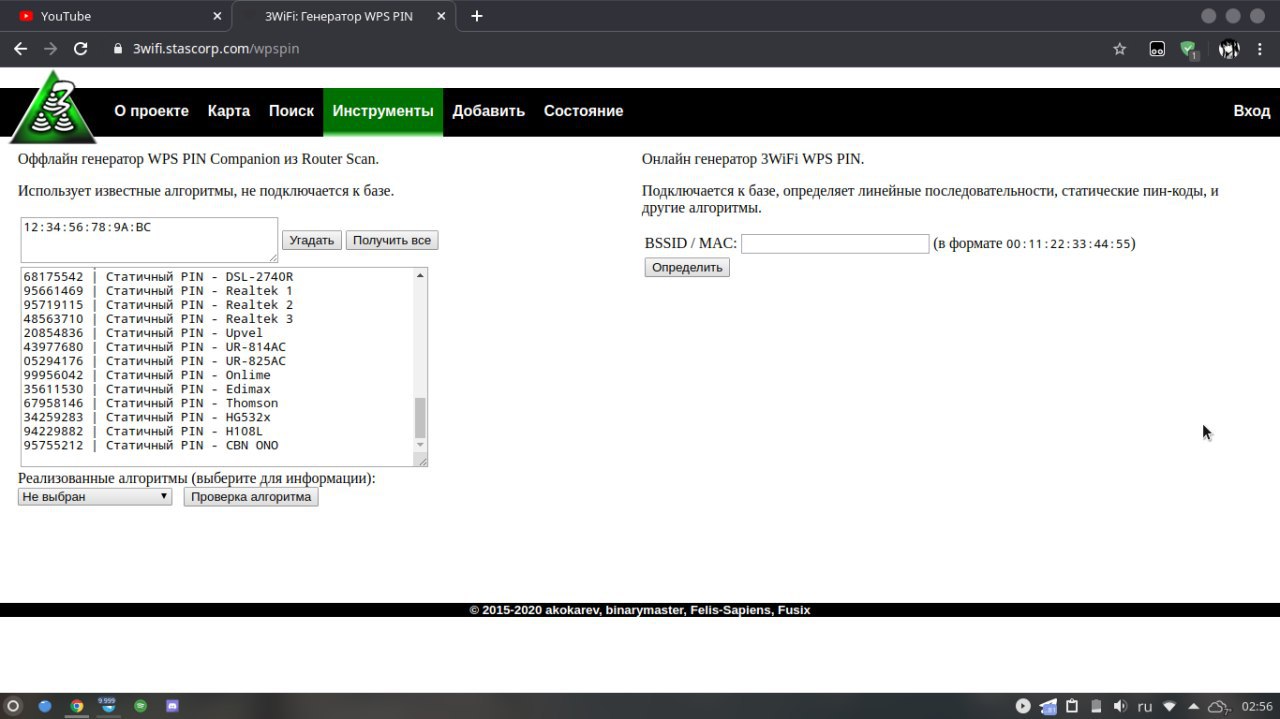Open the Telegram 9.999 taskbar icon
The height and width of the screenshot is (719, 1280).
coord(107,705)
